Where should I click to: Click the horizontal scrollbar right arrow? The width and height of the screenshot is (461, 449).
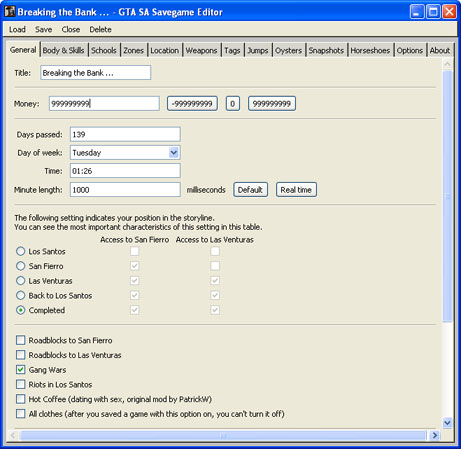[434, 435]
